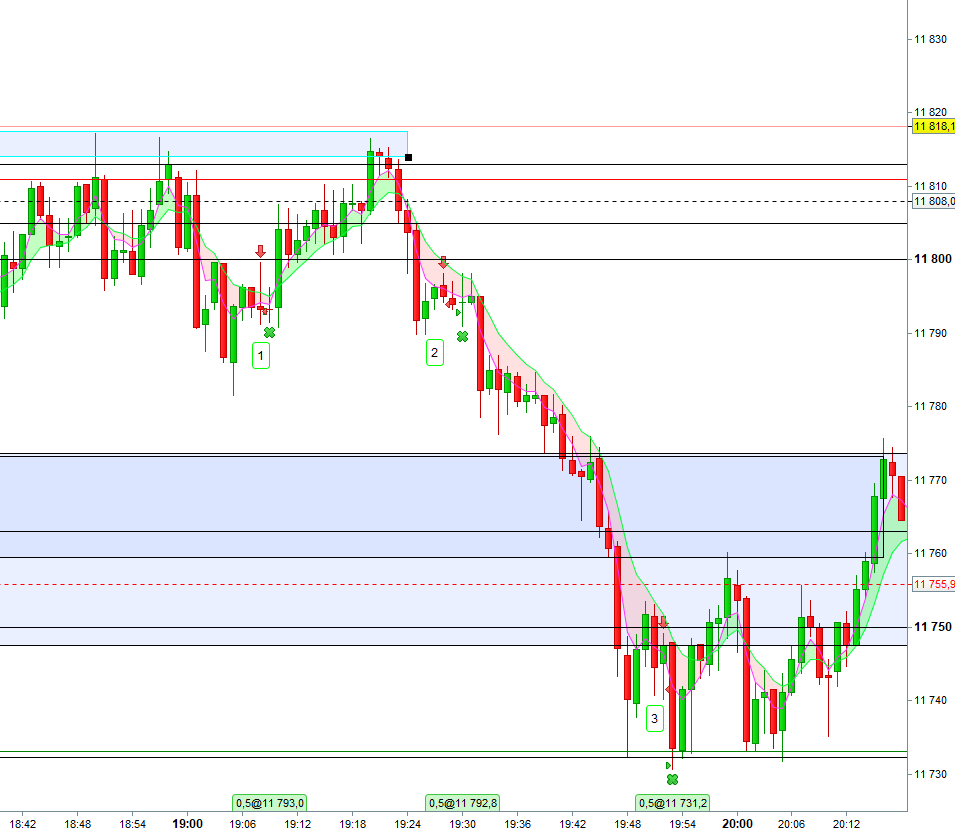Click the 11 770 price axis label
This screenshot has height=830, width=955.
[x=931, y=480]
